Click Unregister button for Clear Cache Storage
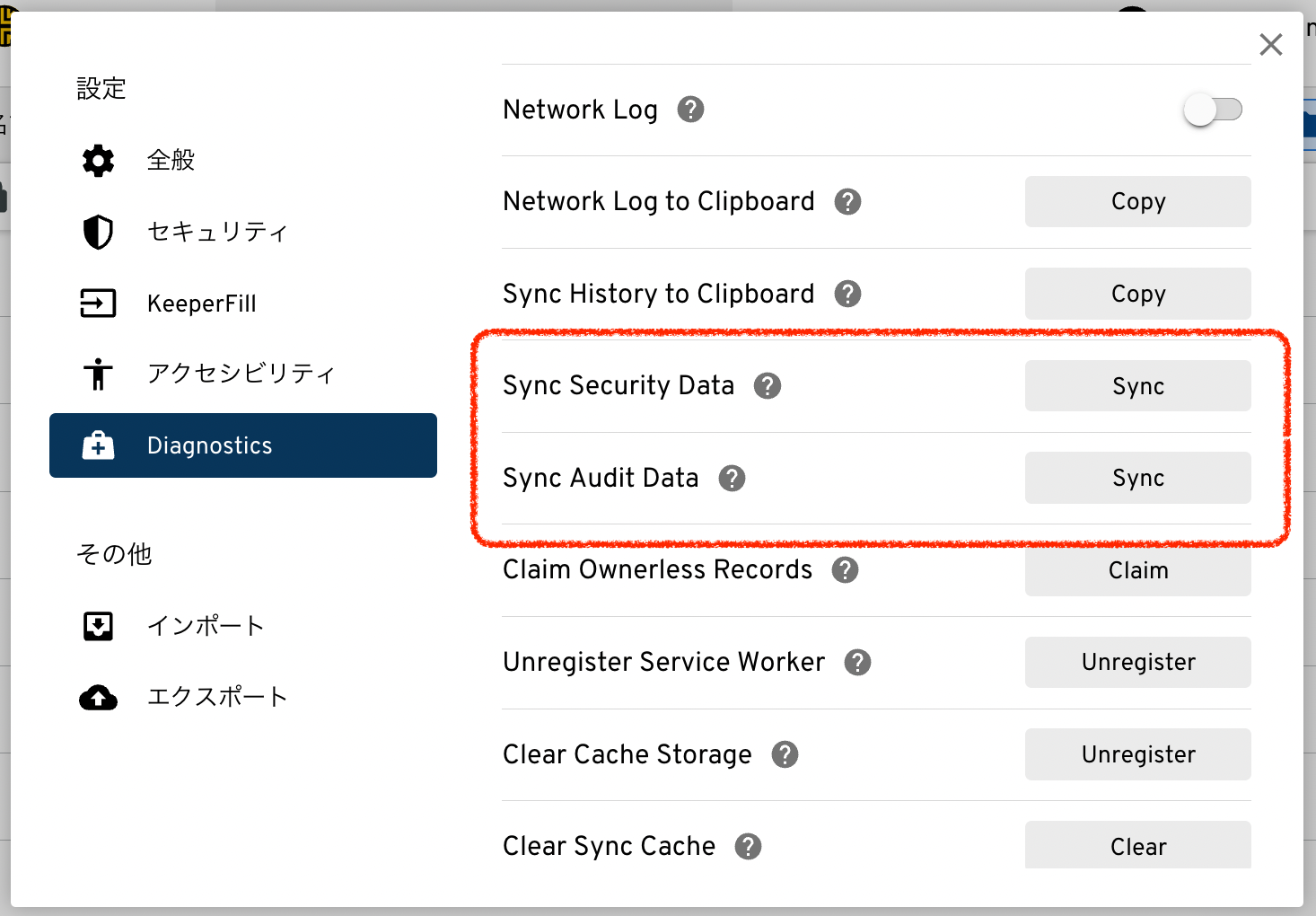 [1138, 754]
